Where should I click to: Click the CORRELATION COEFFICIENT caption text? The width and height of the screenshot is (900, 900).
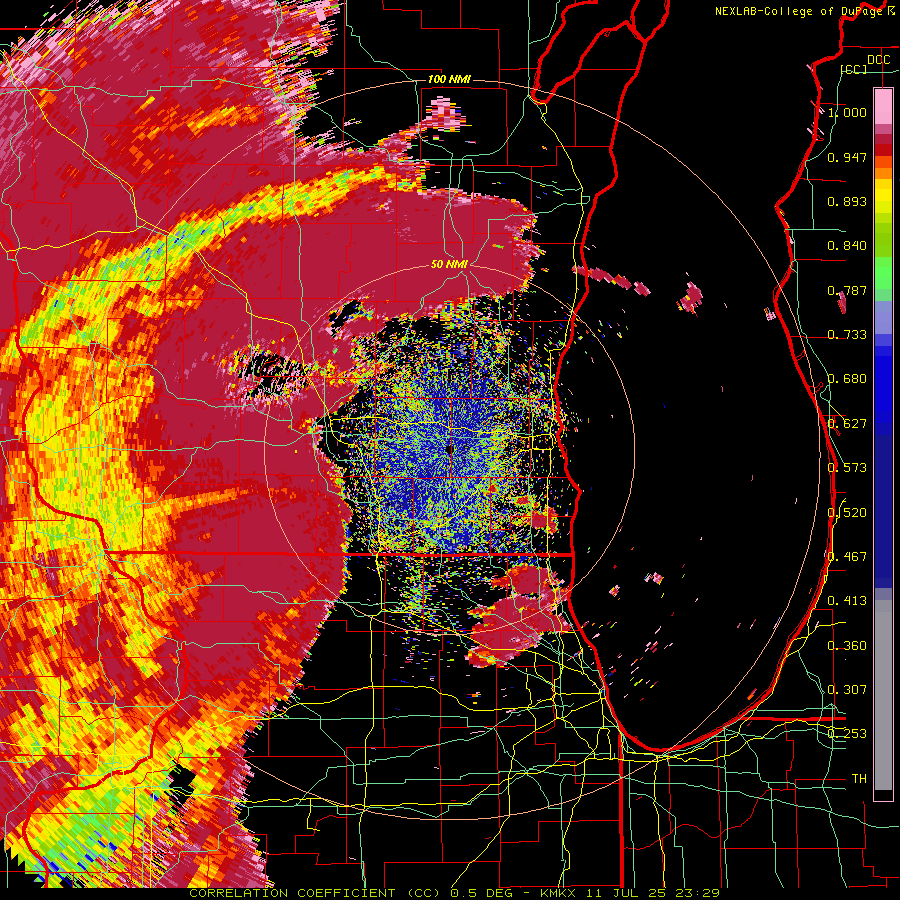(292, 893)
